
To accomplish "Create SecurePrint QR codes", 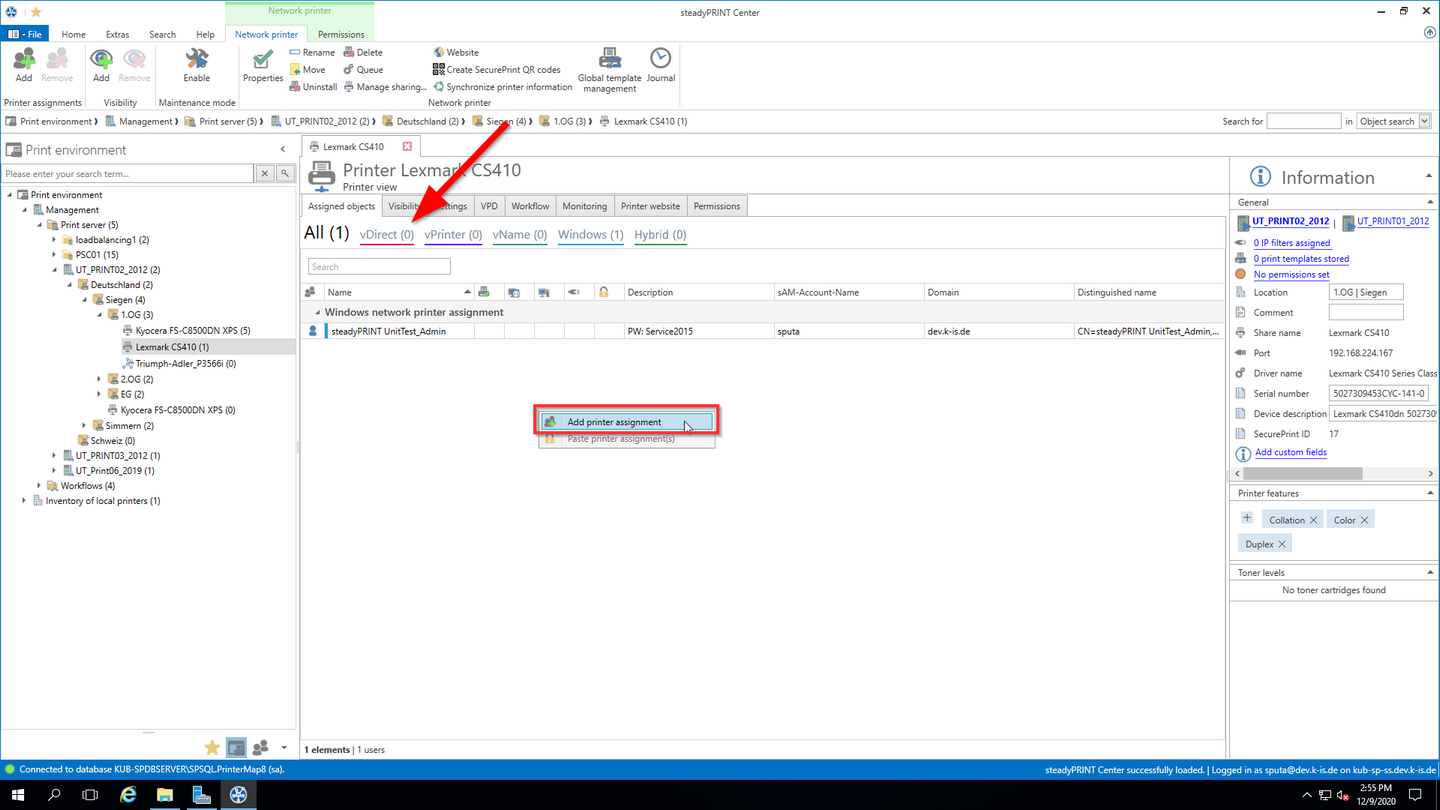I will click(496, 69).
